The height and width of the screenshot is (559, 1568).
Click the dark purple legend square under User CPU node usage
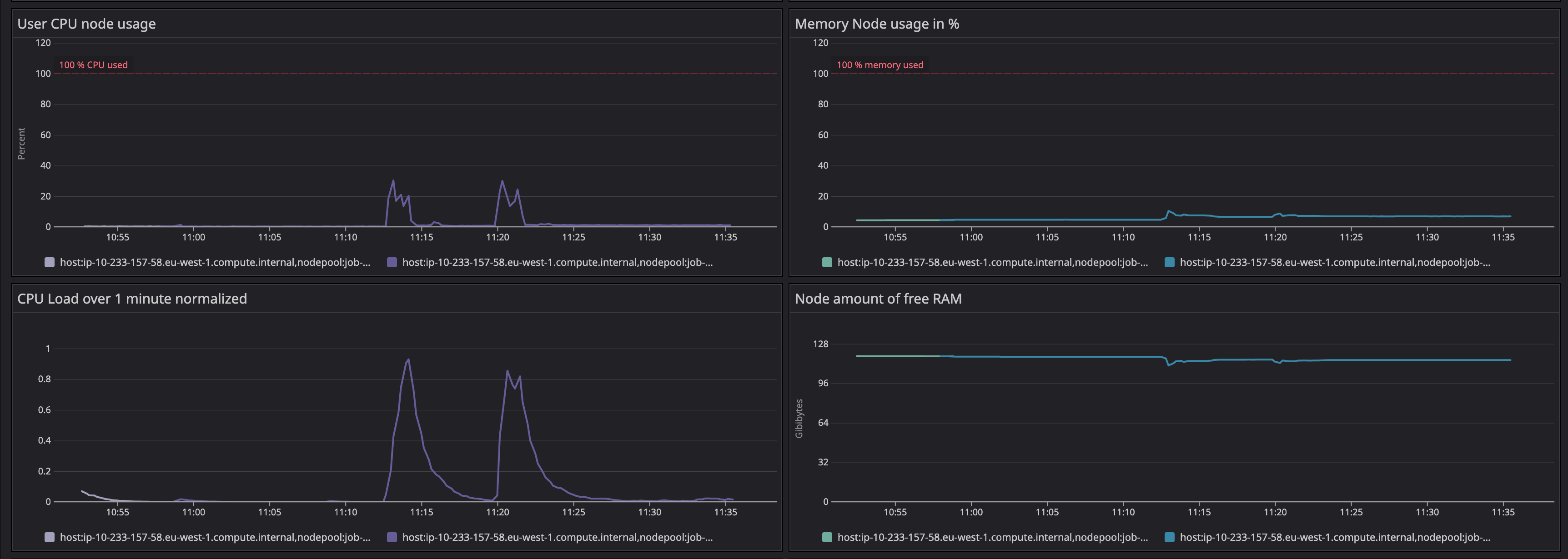pos(392,263)
